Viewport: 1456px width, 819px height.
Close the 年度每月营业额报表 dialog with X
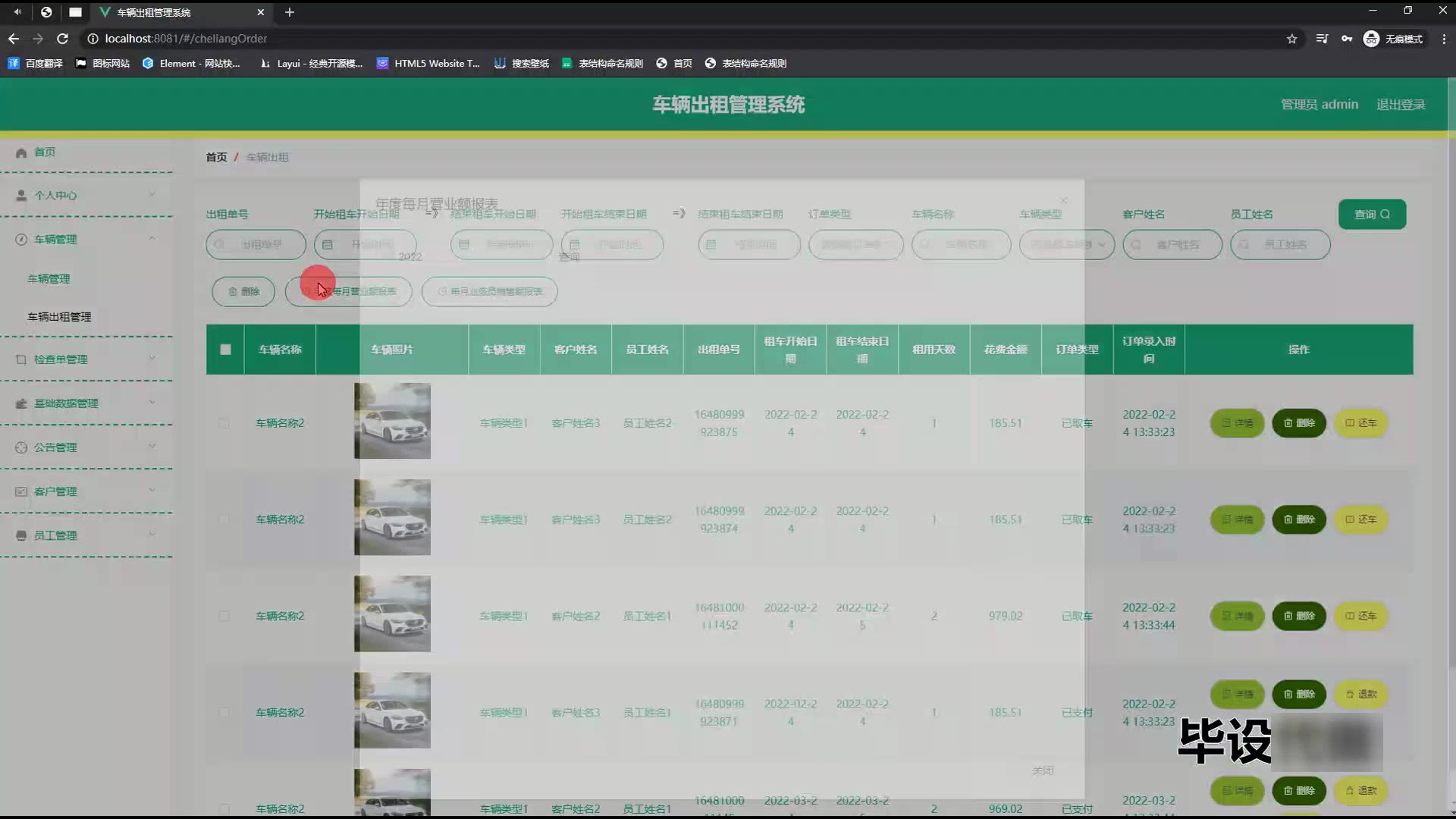coord(1064,201)
